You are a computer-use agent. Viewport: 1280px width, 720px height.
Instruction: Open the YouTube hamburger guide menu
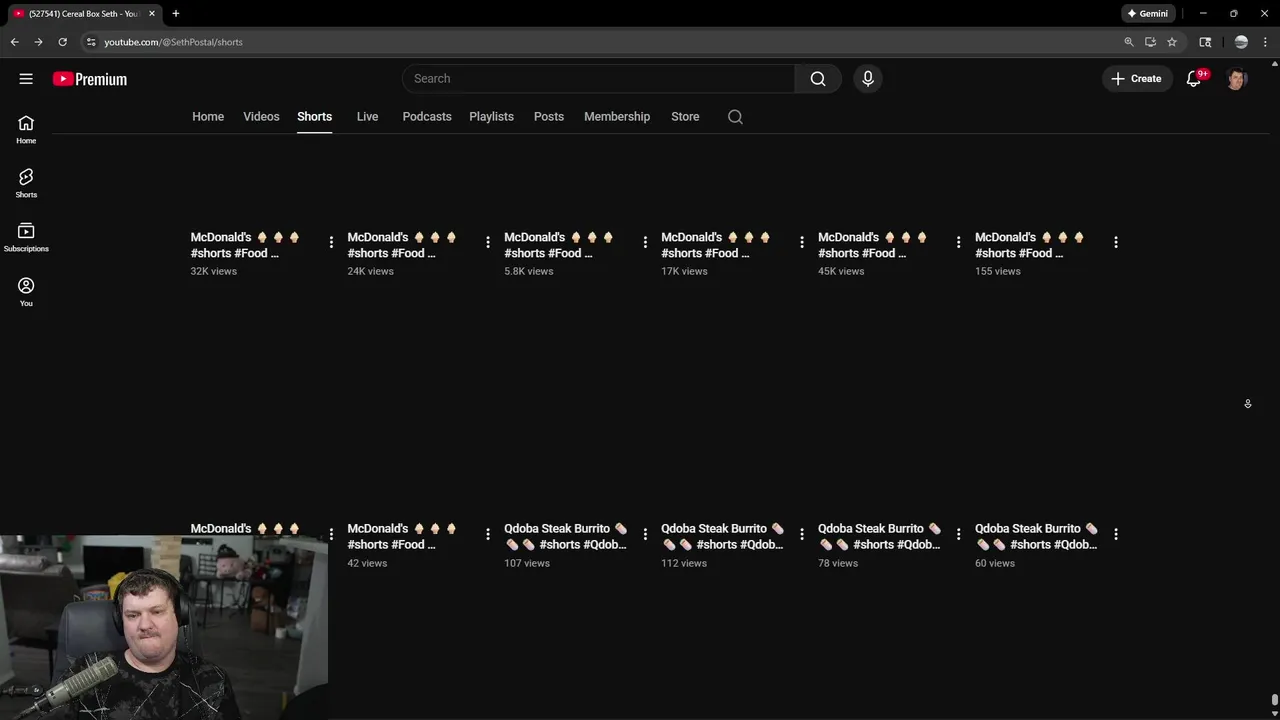26,79
